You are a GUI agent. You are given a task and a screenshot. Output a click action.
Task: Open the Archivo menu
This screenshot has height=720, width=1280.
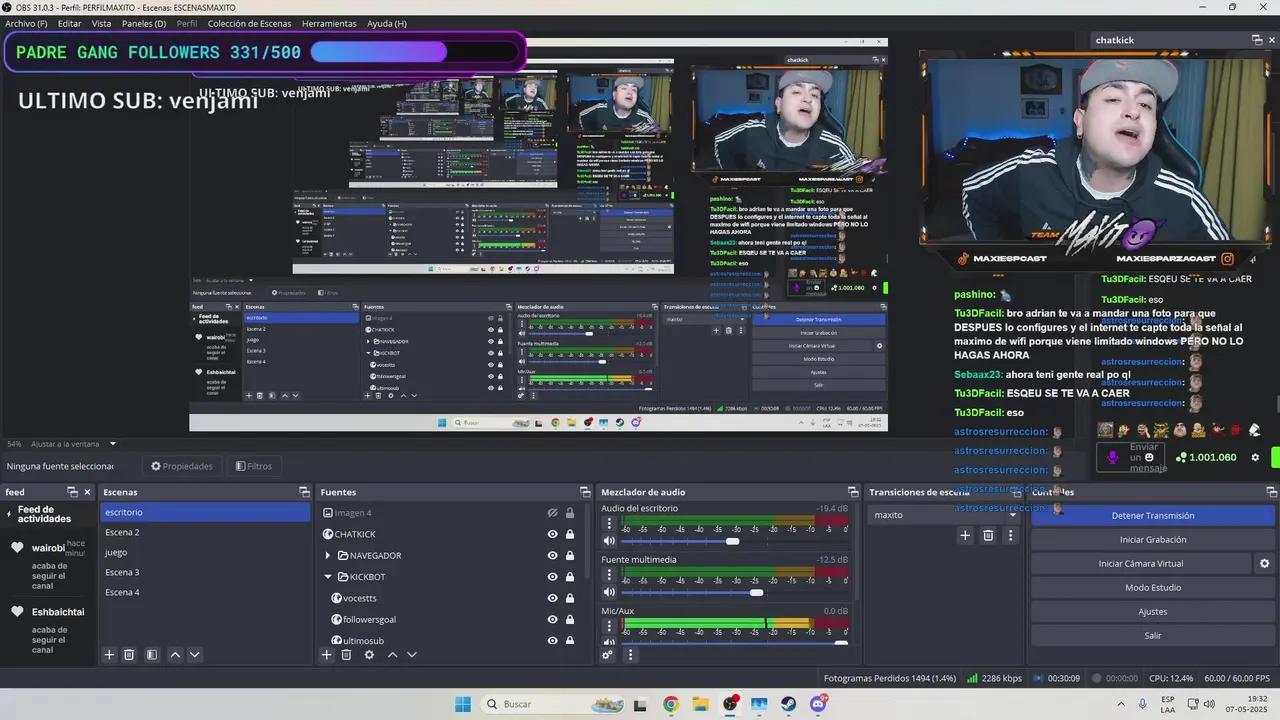[x=26, y=23]
